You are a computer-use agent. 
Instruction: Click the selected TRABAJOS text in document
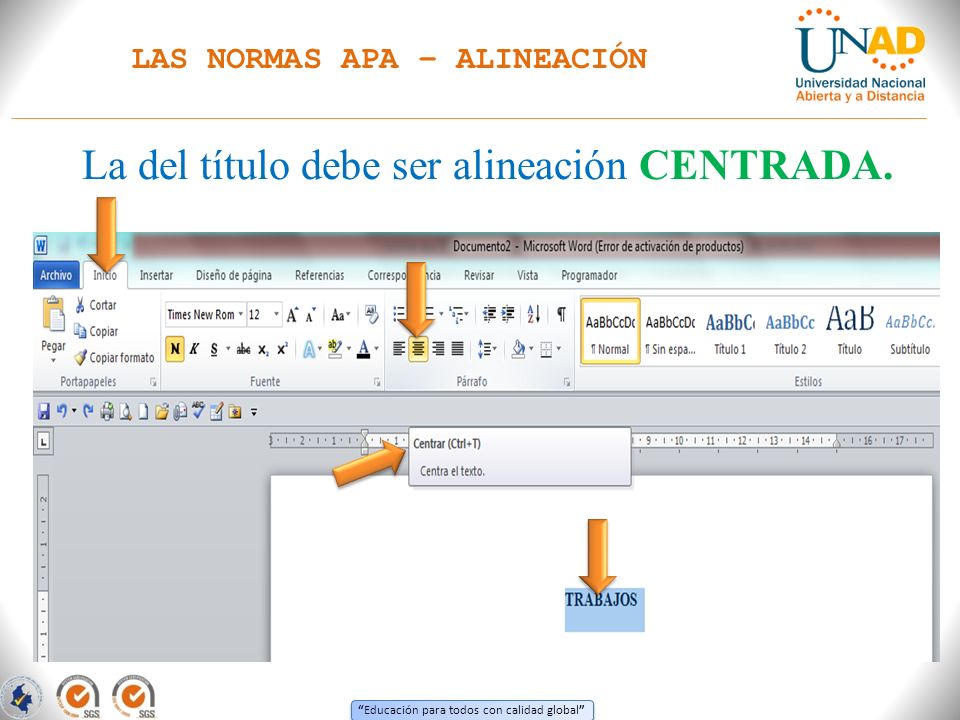point(601,599)
